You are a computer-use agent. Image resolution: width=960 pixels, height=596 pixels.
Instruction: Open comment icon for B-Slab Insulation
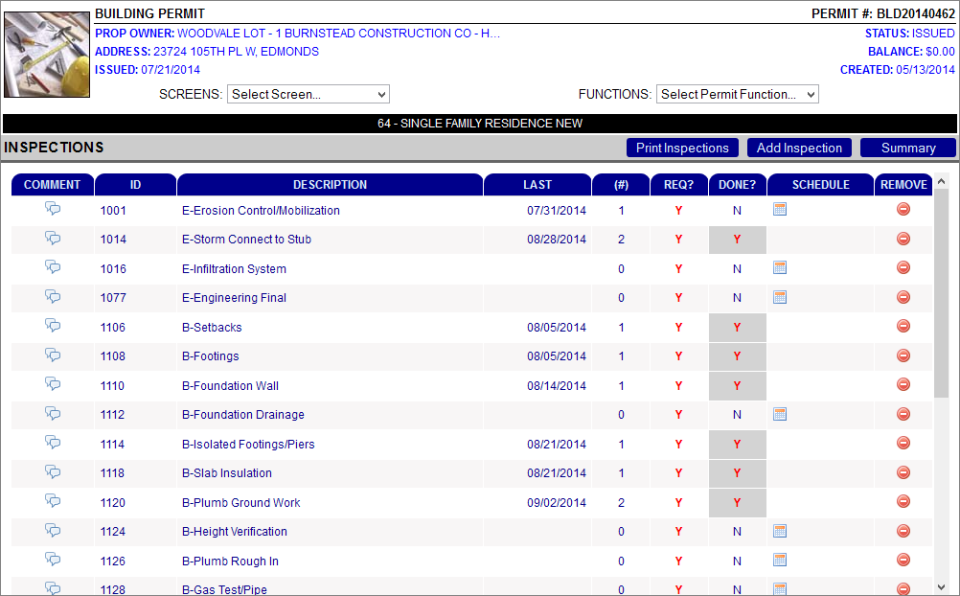pos(53,472)
